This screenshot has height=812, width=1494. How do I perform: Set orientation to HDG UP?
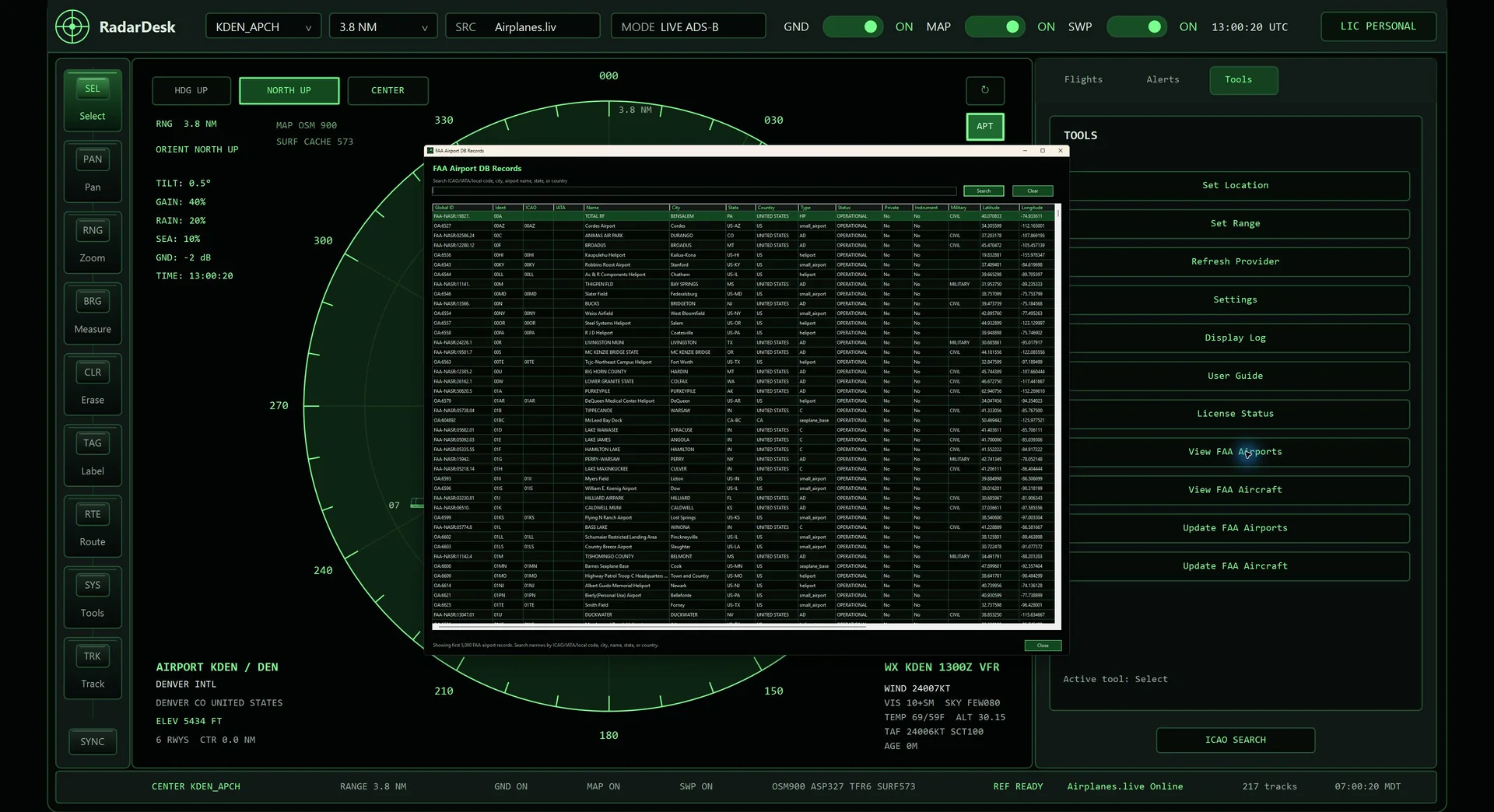coord(191,90)
